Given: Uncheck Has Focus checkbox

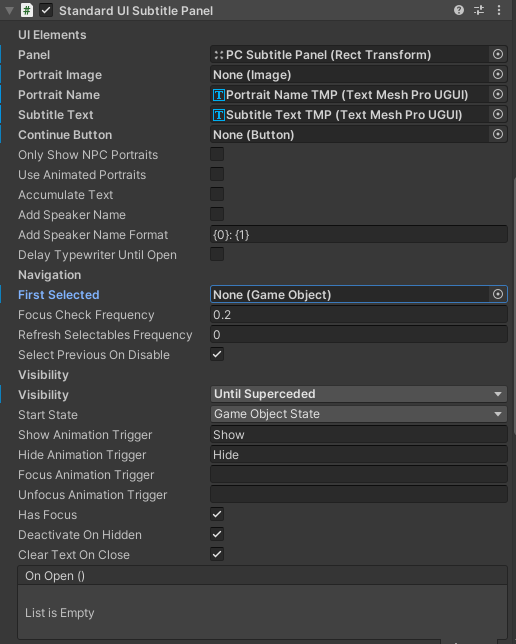Looking at the screenshot, I should coord(217,514).
